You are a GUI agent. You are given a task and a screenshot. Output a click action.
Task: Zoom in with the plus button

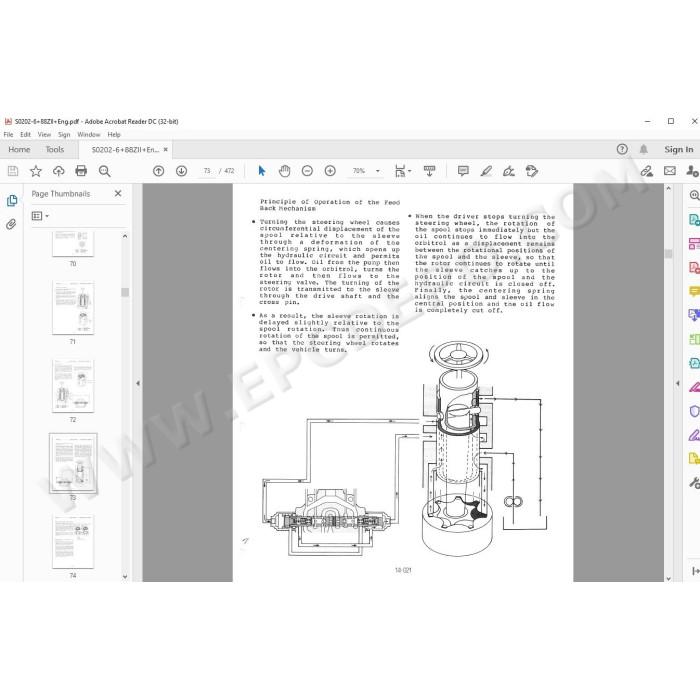click(x=330, y=171)
